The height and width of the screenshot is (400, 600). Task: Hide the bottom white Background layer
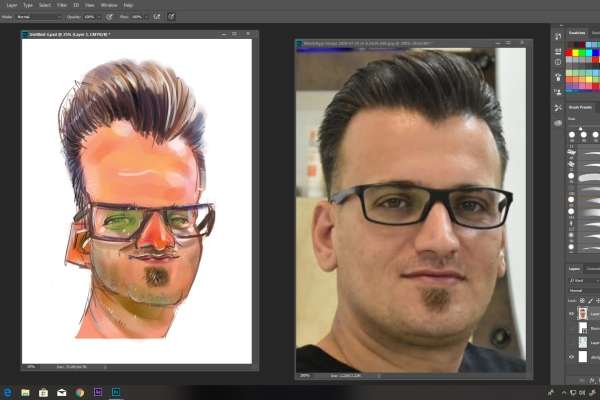pyautogui.click(x=572, y=357)
